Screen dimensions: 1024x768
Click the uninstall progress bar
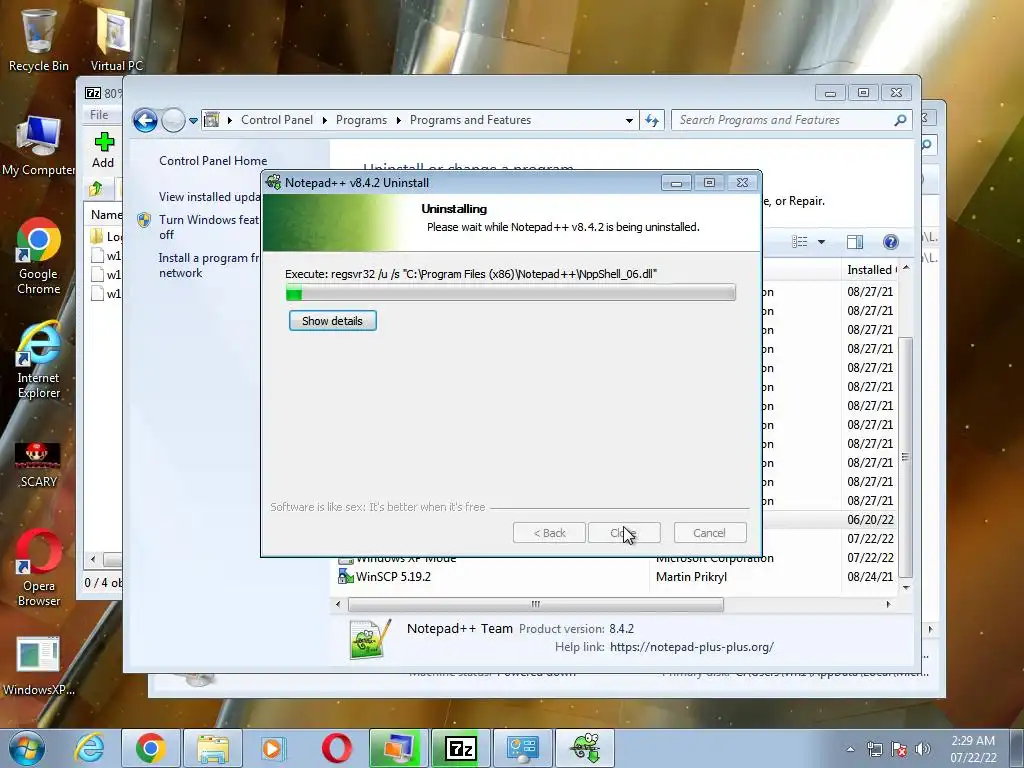[x=511, y=293]
